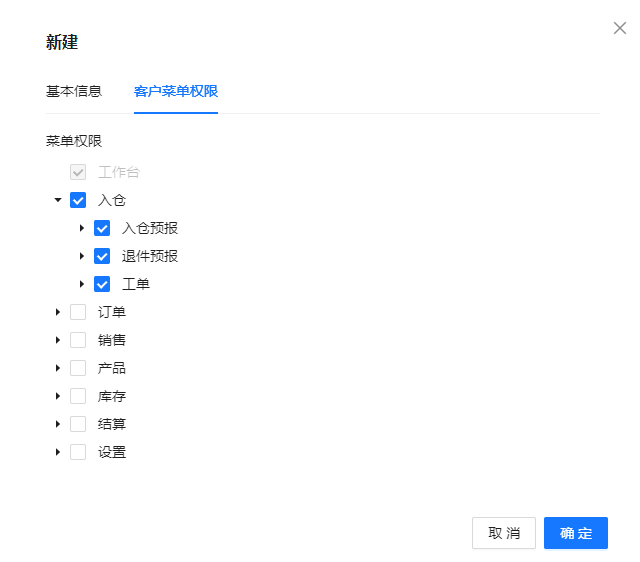
Task: Uncheck the 入仓预报 checkbox
Action: 102,228
